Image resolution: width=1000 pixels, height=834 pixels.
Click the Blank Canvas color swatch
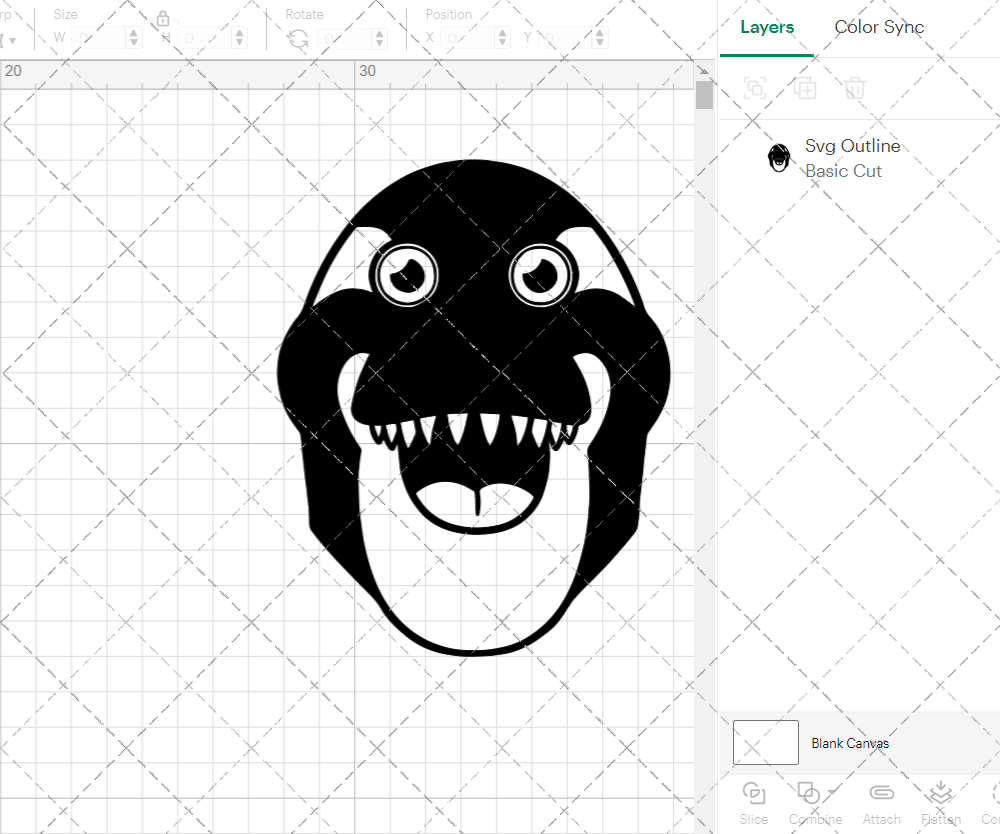[x=765, y=742]
